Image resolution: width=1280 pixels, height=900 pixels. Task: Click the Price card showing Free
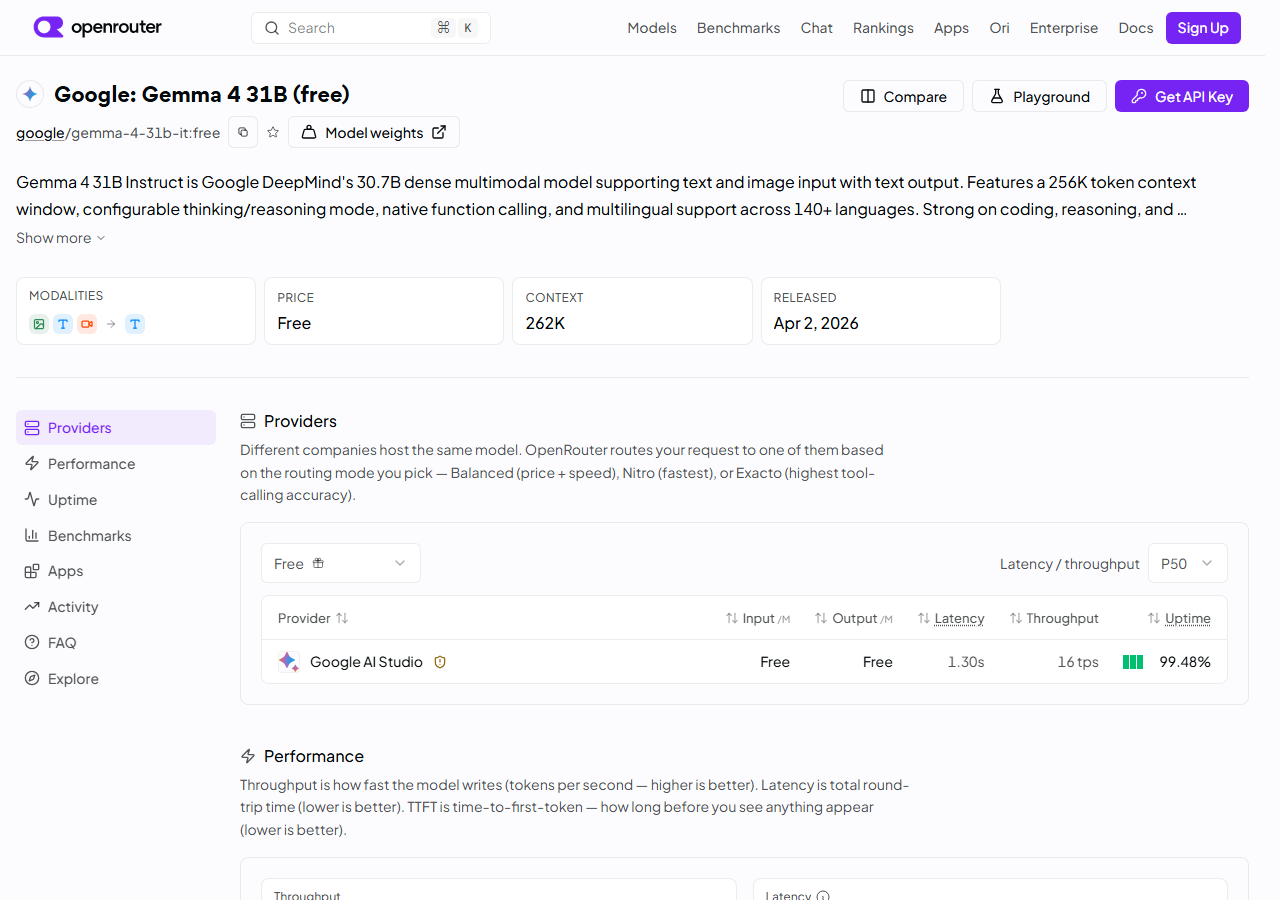click(384, 311)
